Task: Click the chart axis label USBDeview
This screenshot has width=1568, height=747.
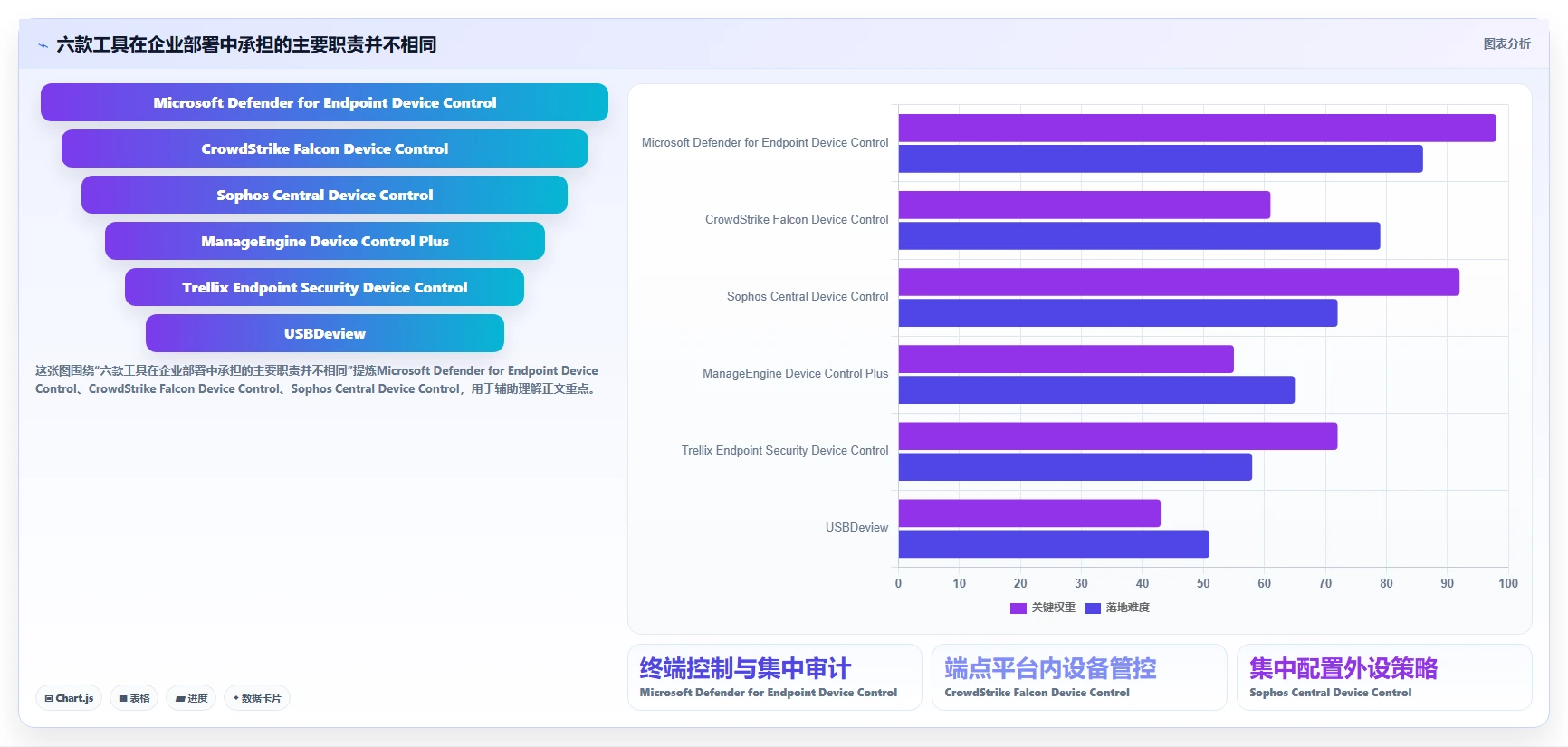Action: click(x=856, y=528)
